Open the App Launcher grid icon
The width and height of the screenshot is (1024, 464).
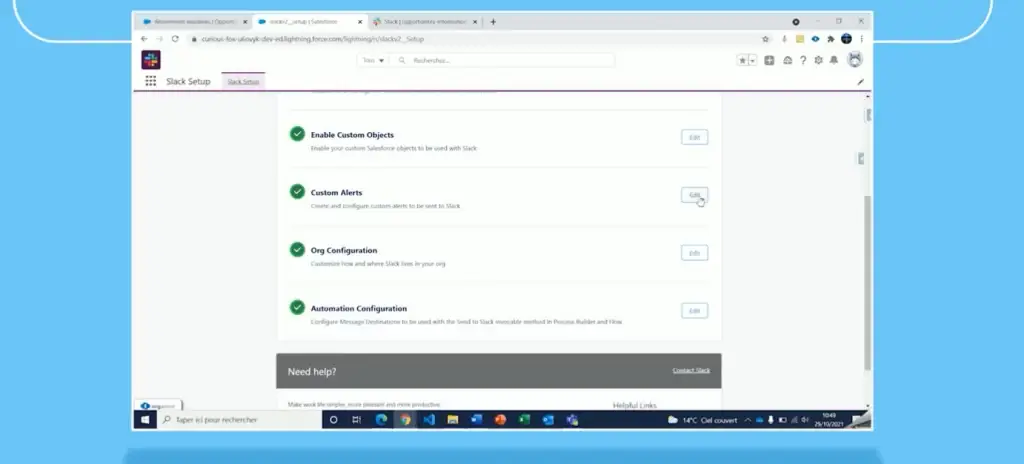[151, 81]
